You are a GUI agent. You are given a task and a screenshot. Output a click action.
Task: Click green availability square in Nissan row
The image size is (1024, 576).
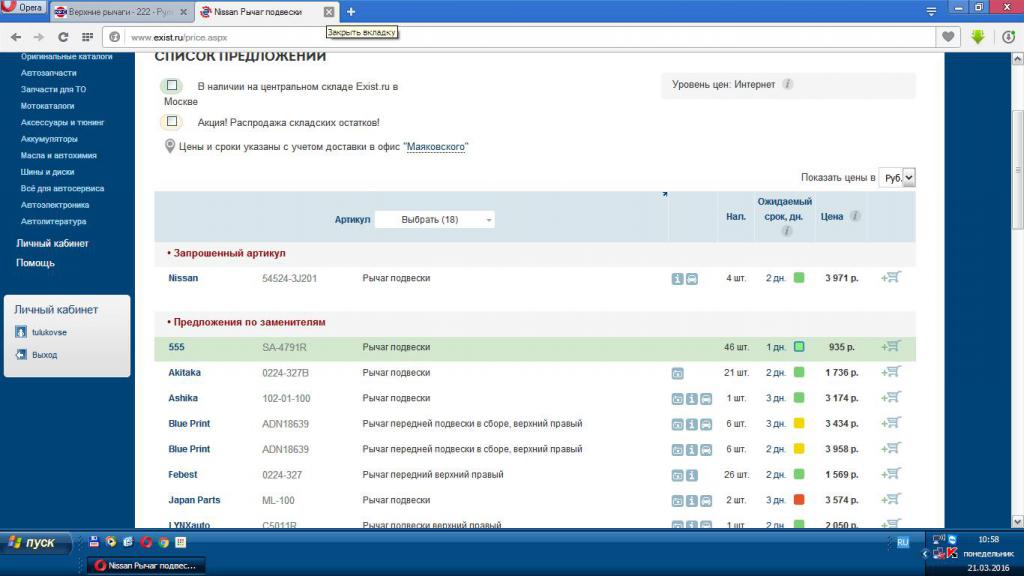pyautogui.click(x=799, y=278)
